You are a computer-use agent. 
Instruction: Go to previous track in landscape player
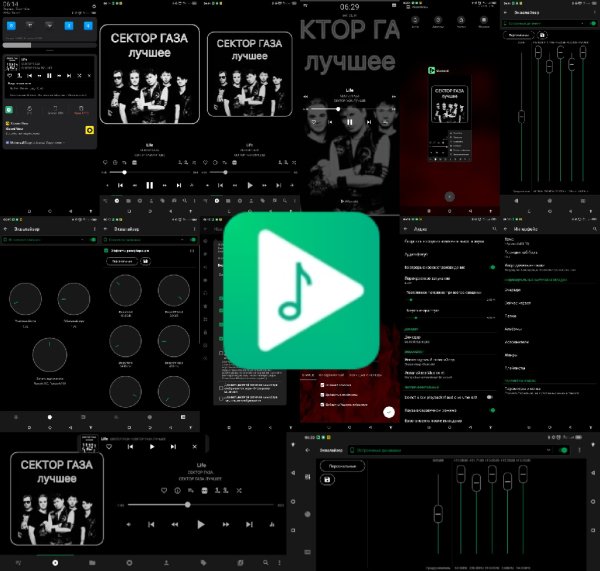pos(152,524)
